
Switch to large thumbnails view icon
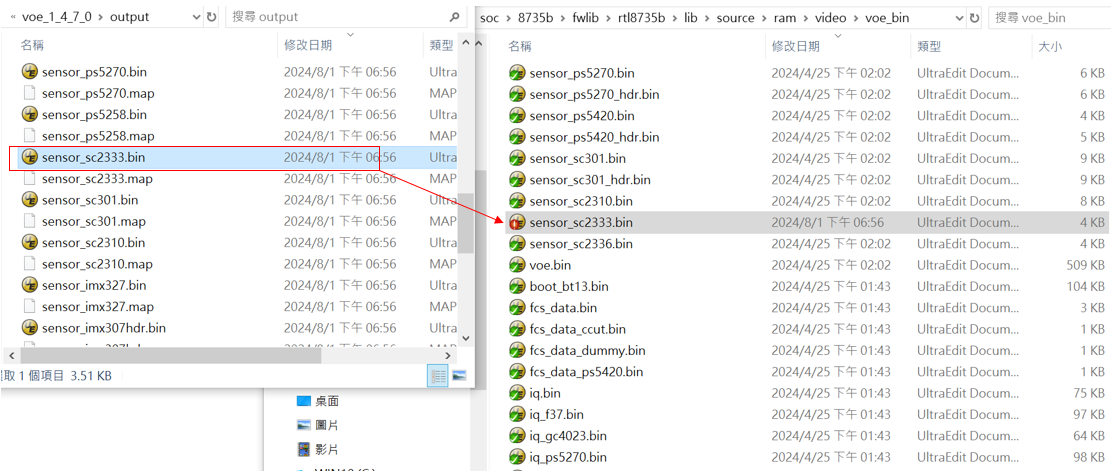click(459, 376)
